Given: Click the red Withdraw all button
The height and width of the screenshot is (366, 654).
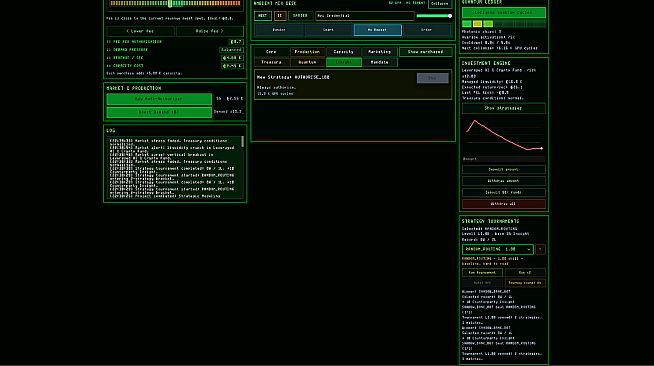Looking at the screenshot, I should coord(503,204).
